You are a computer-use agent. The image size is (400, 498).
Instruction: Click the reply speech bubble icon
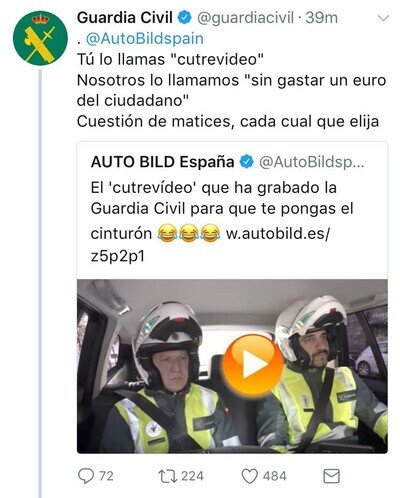(x=86, y=476)
